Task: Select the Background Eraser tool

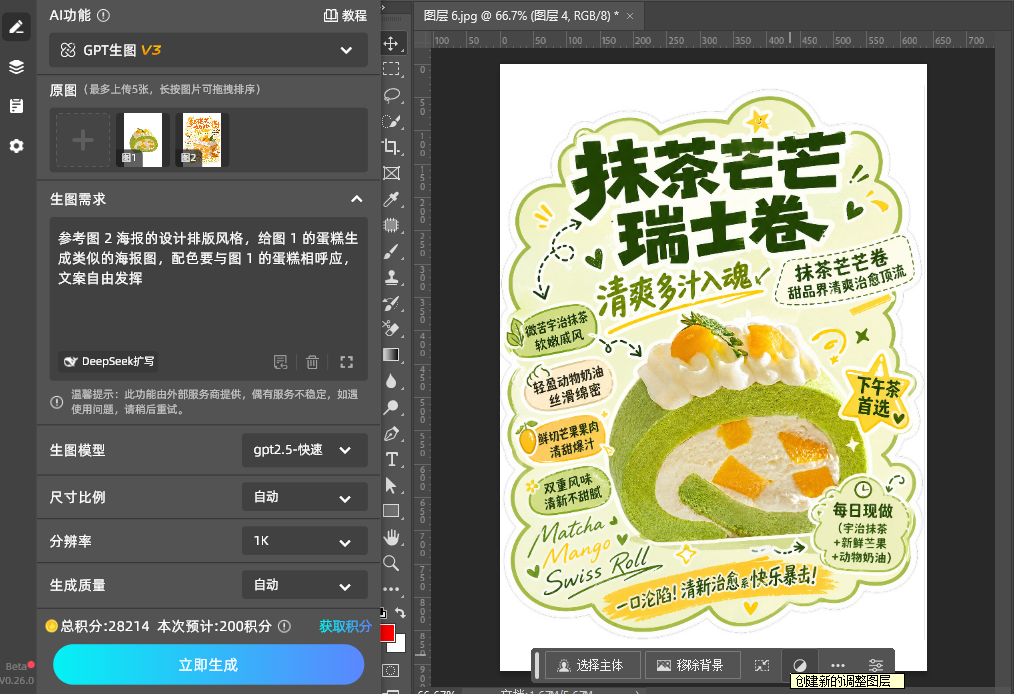Action: point(391,329)
